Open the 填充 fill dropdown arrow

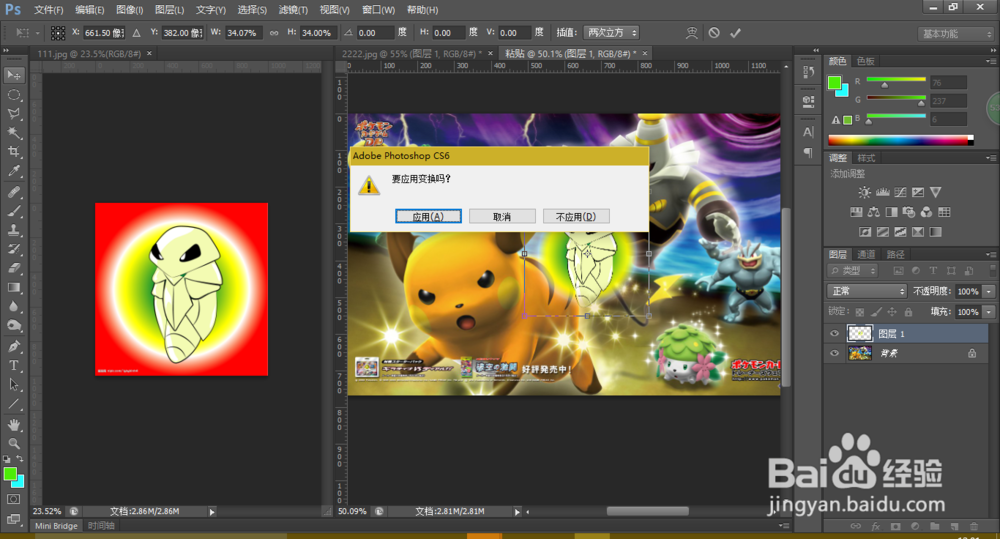pos(989,312)
